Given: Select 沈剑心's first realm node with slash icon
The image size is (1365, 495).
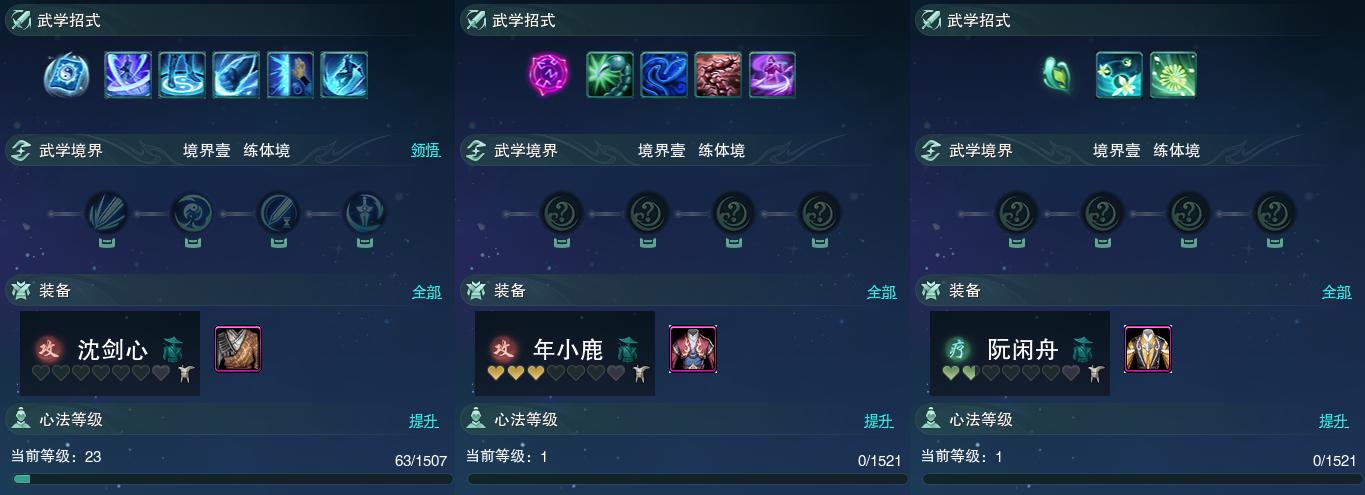Looking at the screenshot, I should pyautogui.click(x=106, y=213).
